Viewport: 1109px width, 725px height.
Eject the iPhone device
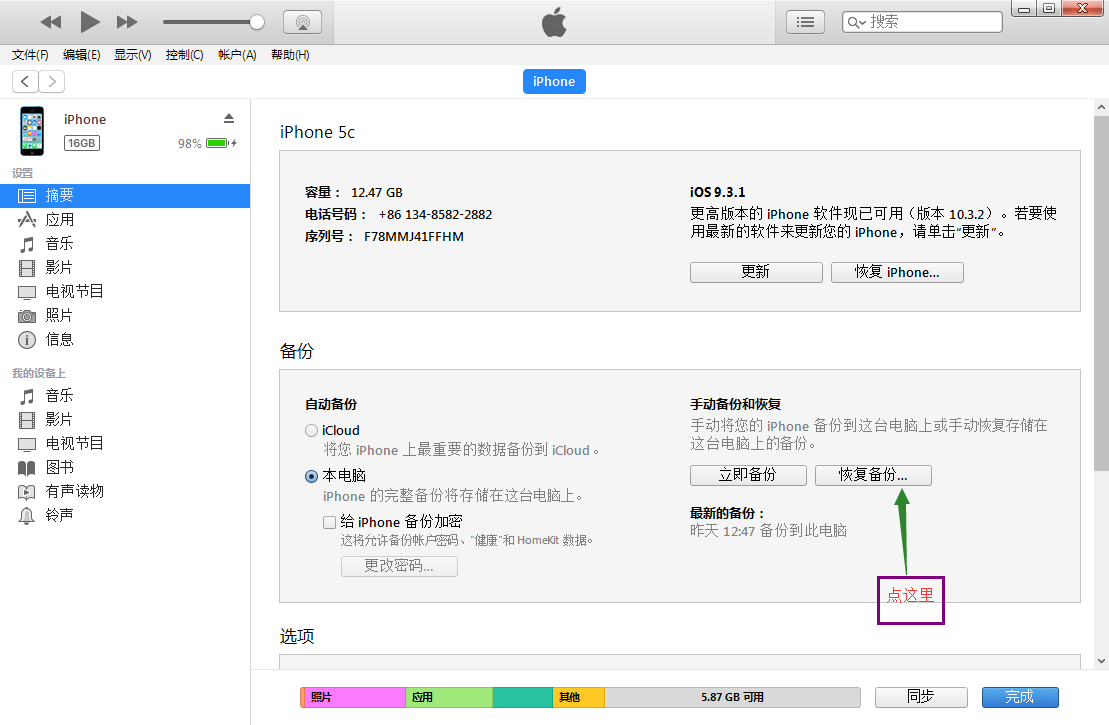coord(228,118)
